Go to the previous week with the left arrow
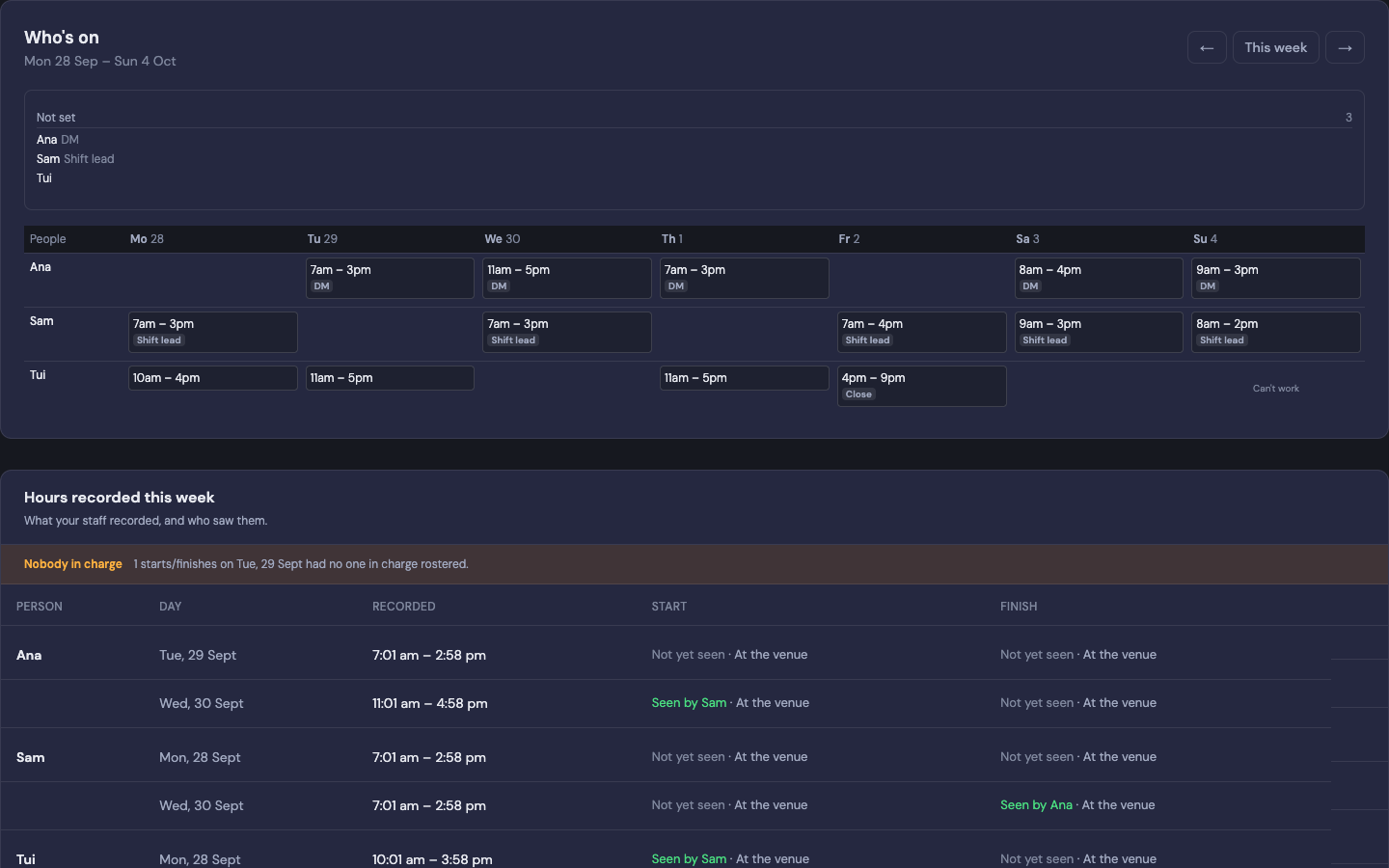1389x868 pixels. click(x=1207, y=47)
